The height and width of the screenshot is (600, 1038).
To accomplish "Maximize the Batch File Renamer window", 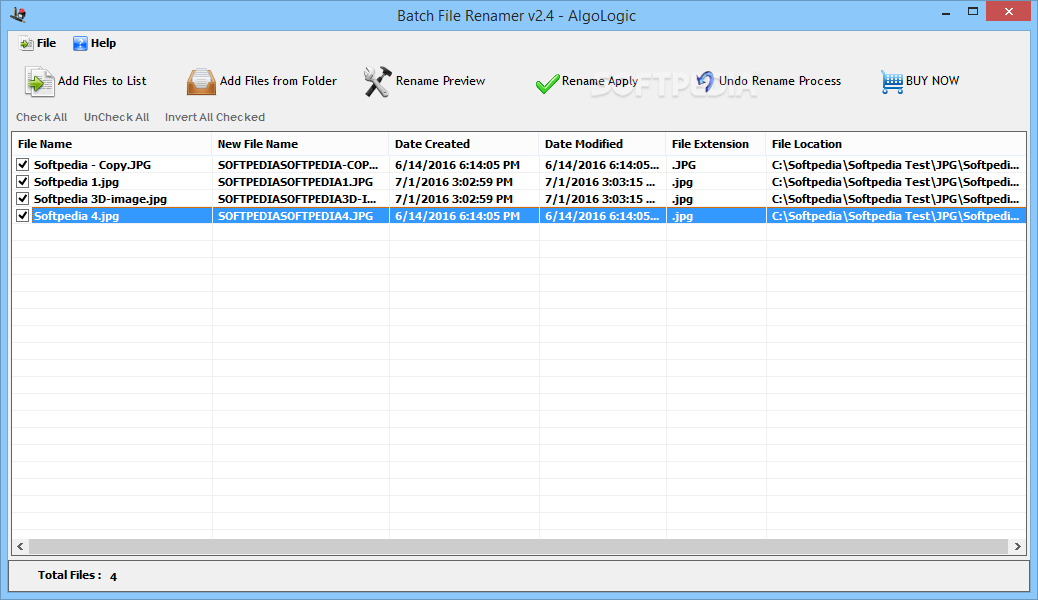I will (973, 12).
